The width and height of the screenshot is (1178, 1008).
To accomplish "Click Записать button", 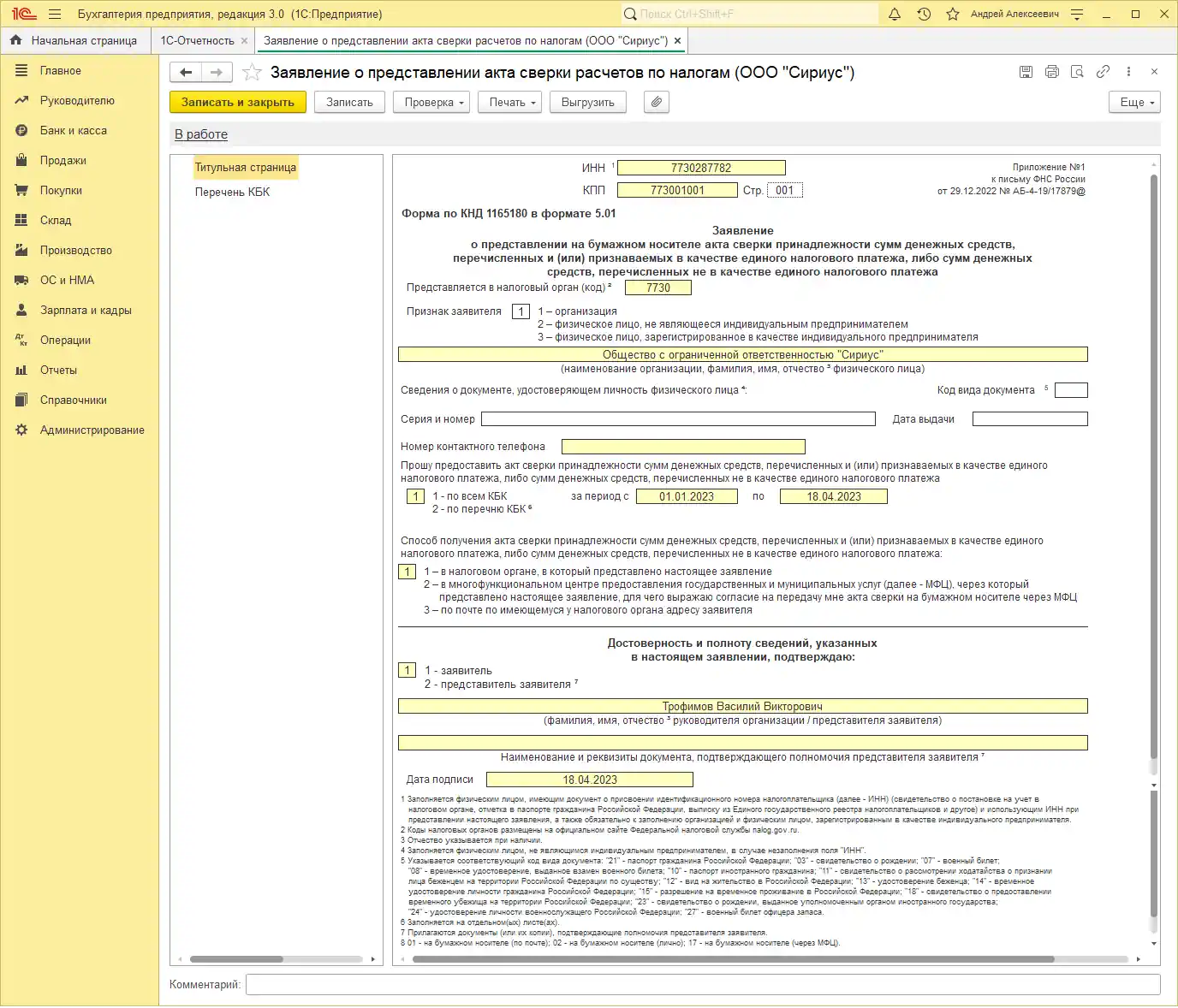I will tap(349, 102).
